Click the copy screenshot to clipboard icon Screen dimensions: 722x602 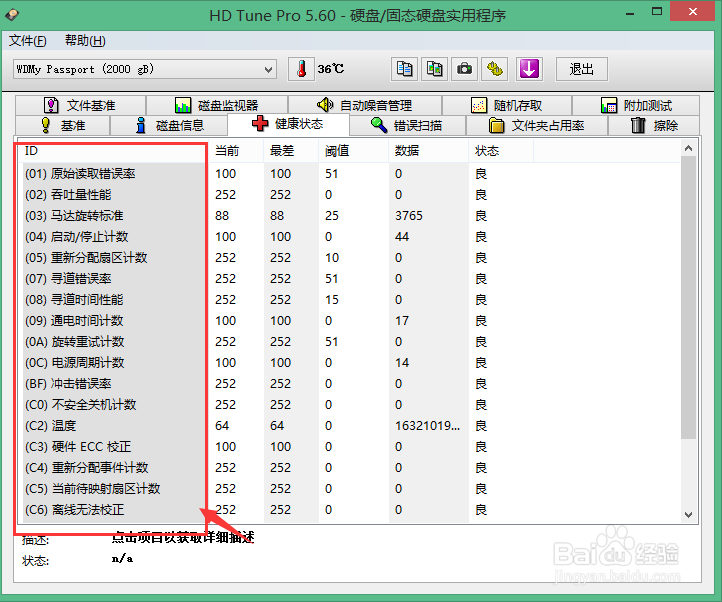tap(434, 69)
